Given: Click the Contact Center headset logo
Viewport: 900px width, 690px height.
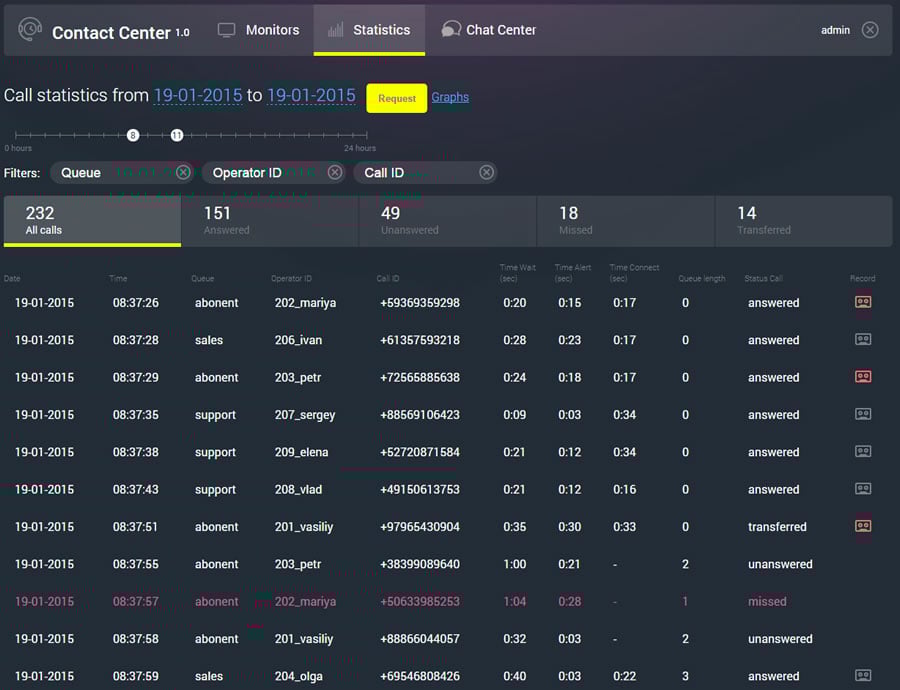Looking at the screenshot, I should 31,30.
